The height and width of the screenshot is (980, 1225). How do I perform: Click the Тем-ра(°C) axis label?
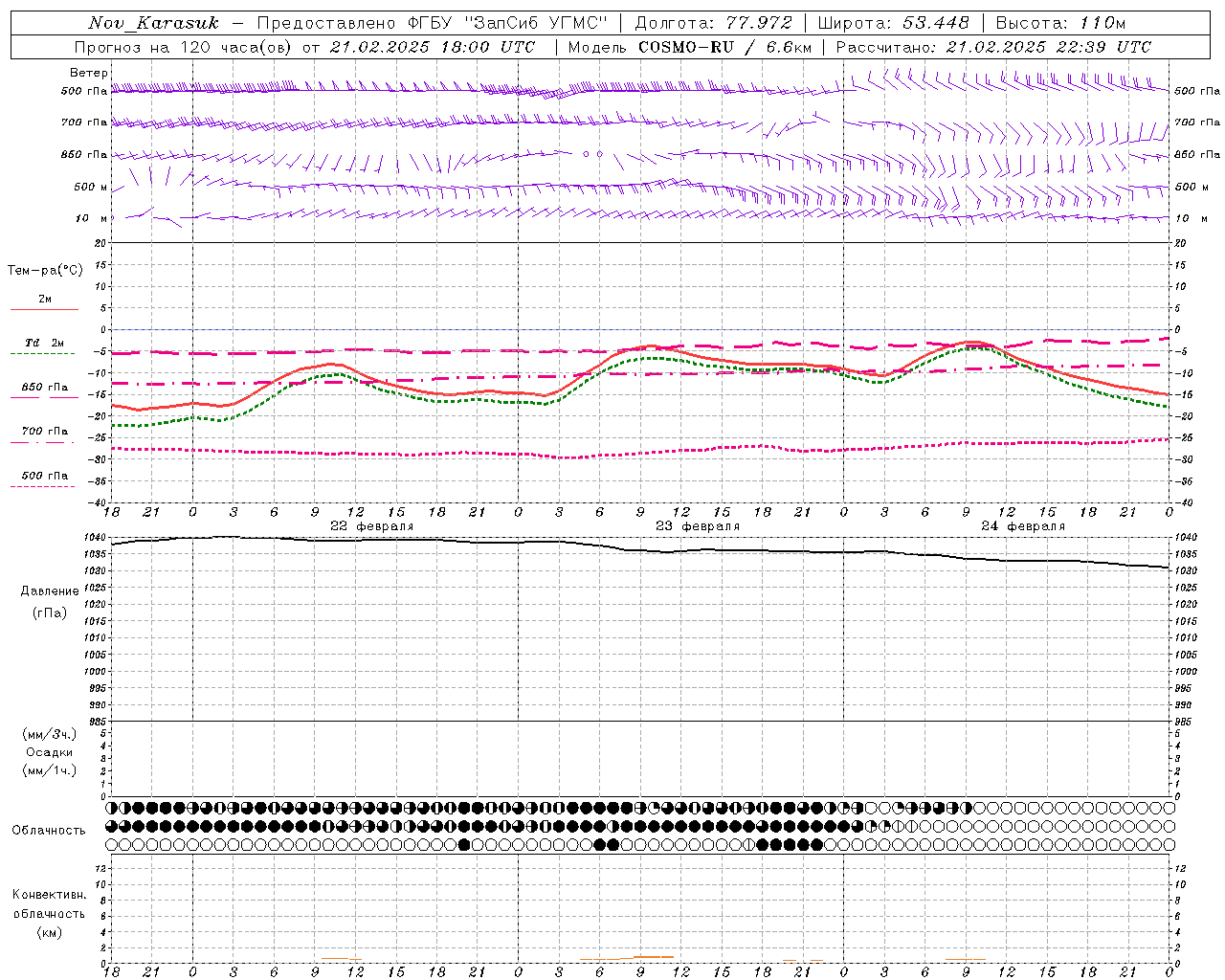(x=45, y=271)
